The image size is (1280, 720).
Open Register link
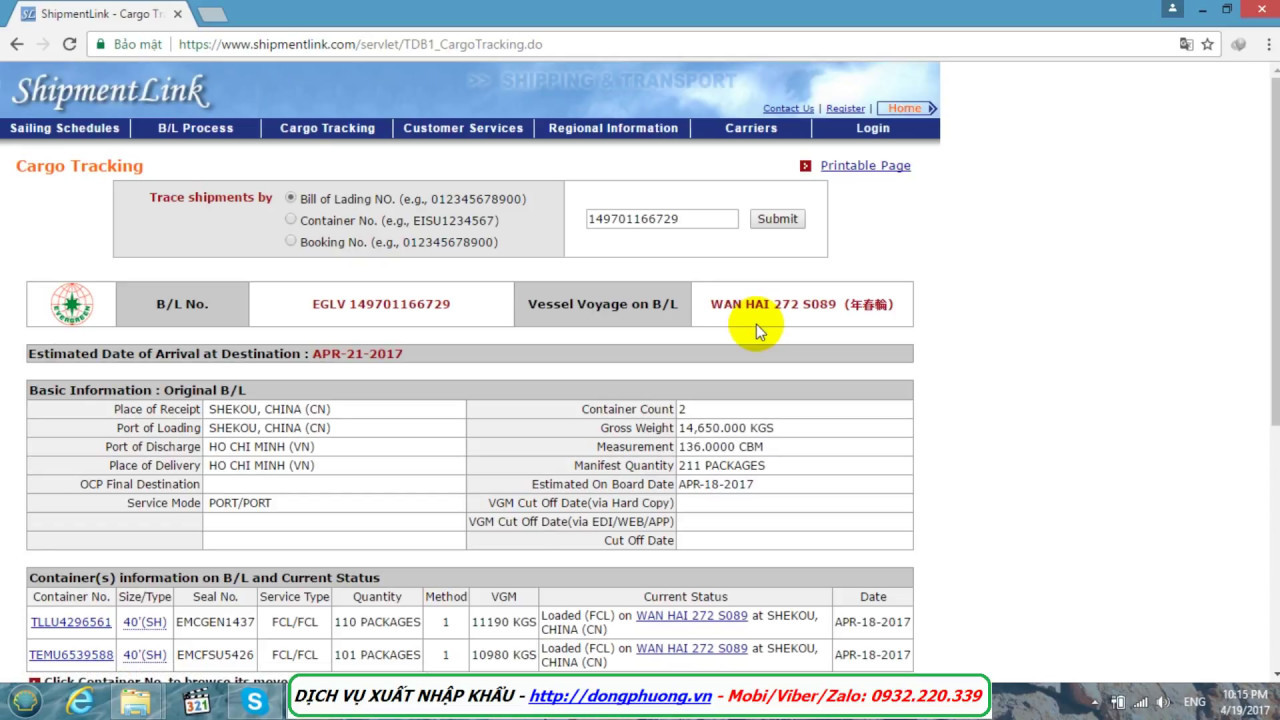point(845,108)
